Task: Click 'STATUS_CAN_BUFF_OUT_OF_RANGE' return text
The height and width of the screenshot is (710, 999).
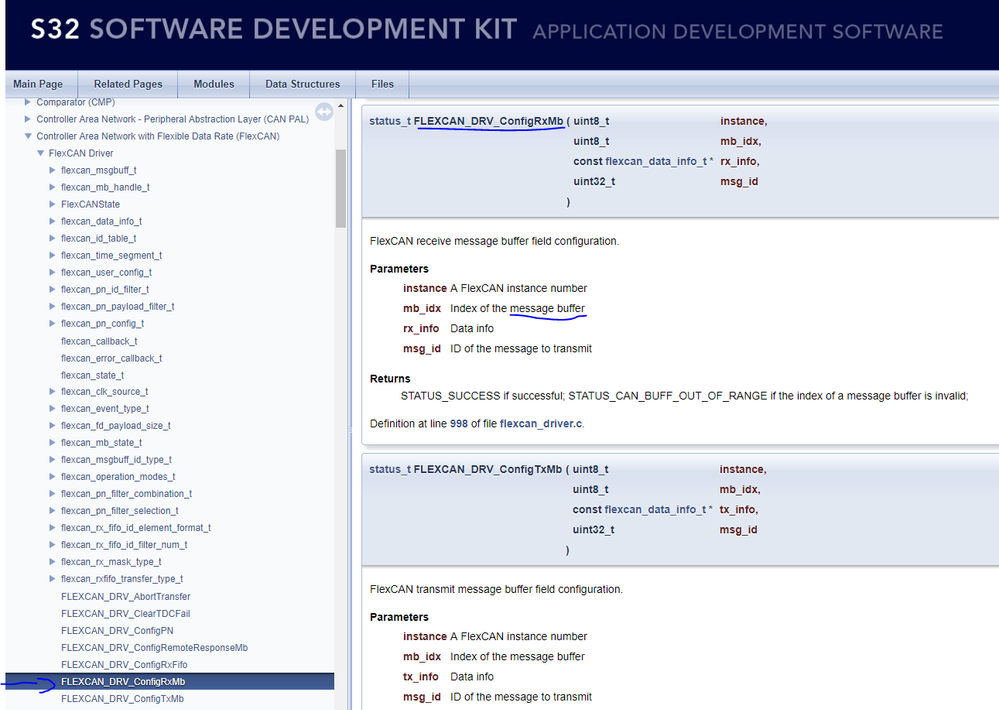Action: coord(668,396)
